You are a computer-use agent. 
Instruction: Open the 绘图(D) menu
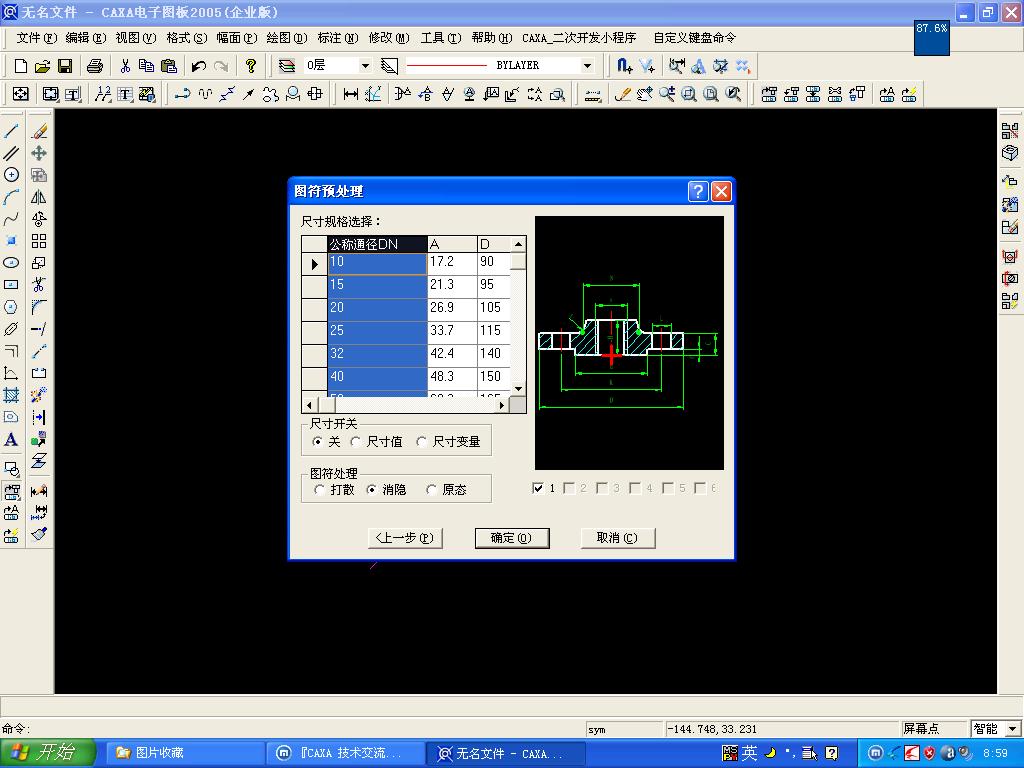pos(287,38)
